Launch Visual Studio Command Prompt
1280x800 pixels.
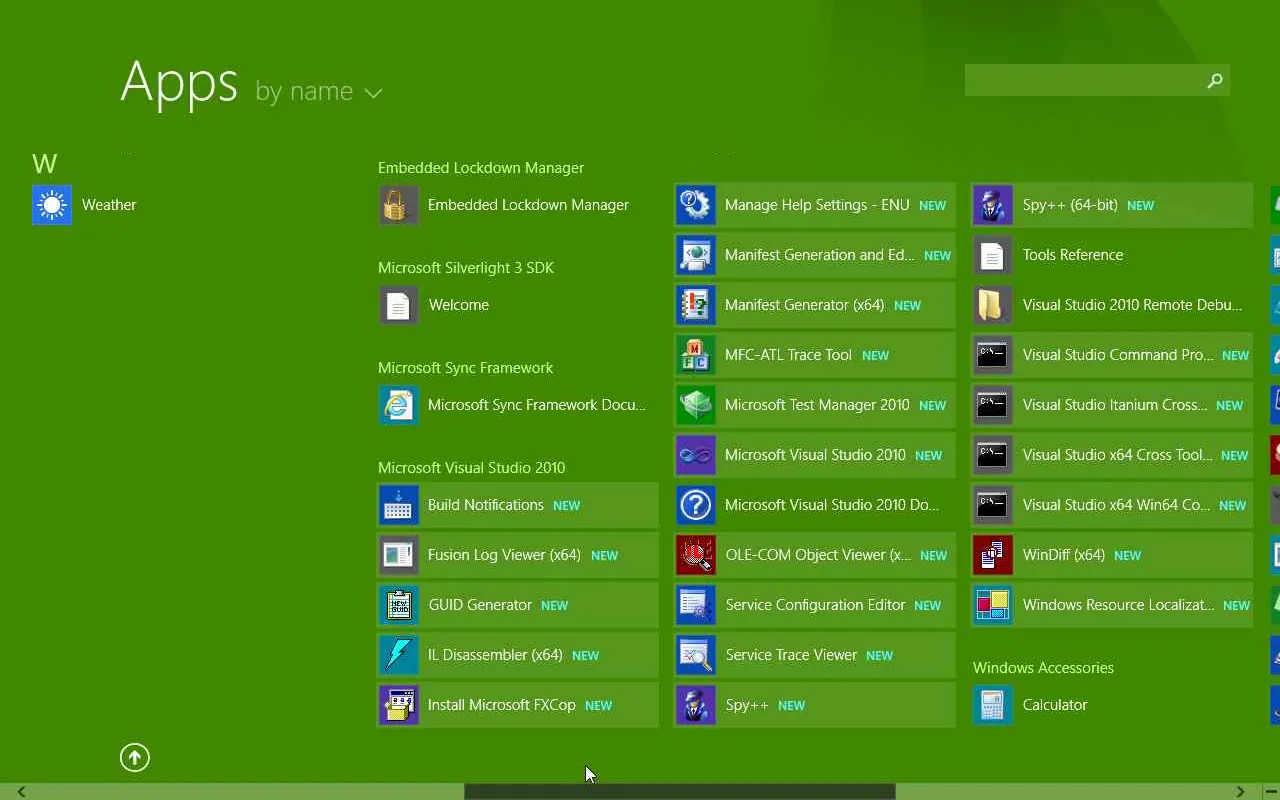[1112, 355]
